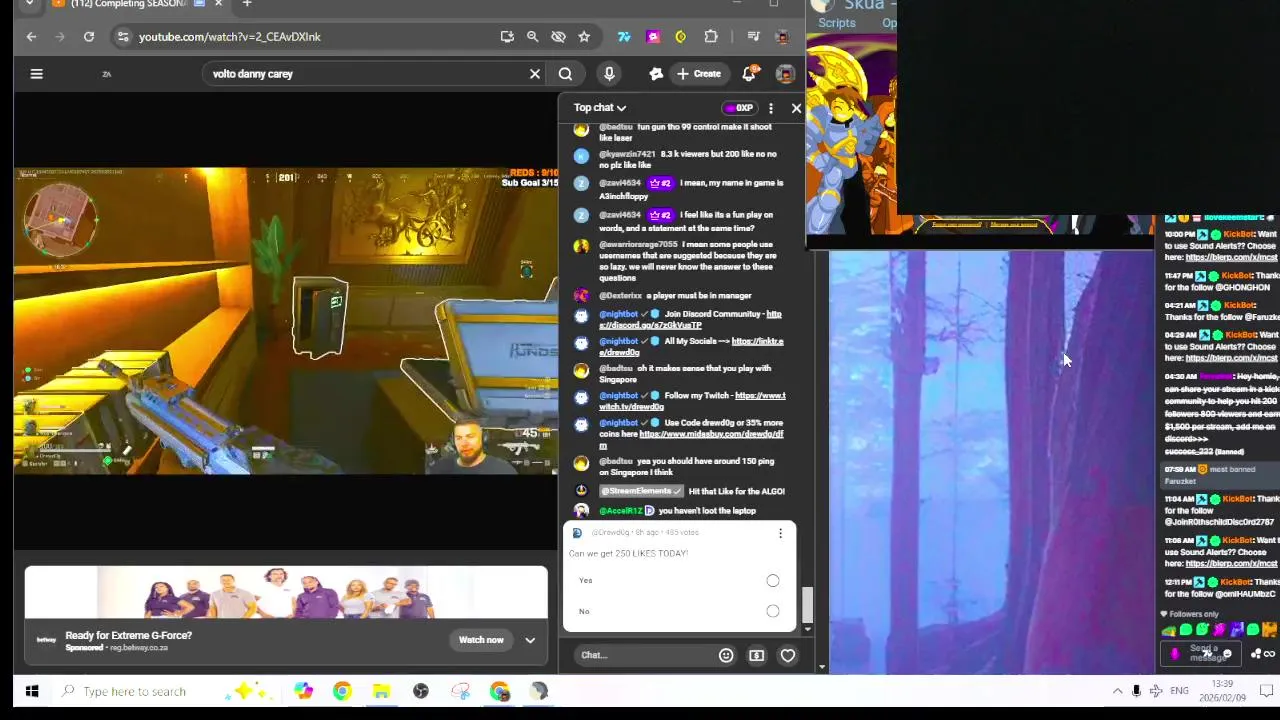Open media control icon in Chrome toolbar
Screen dimensions: 1280x720
tap(753, 37)
